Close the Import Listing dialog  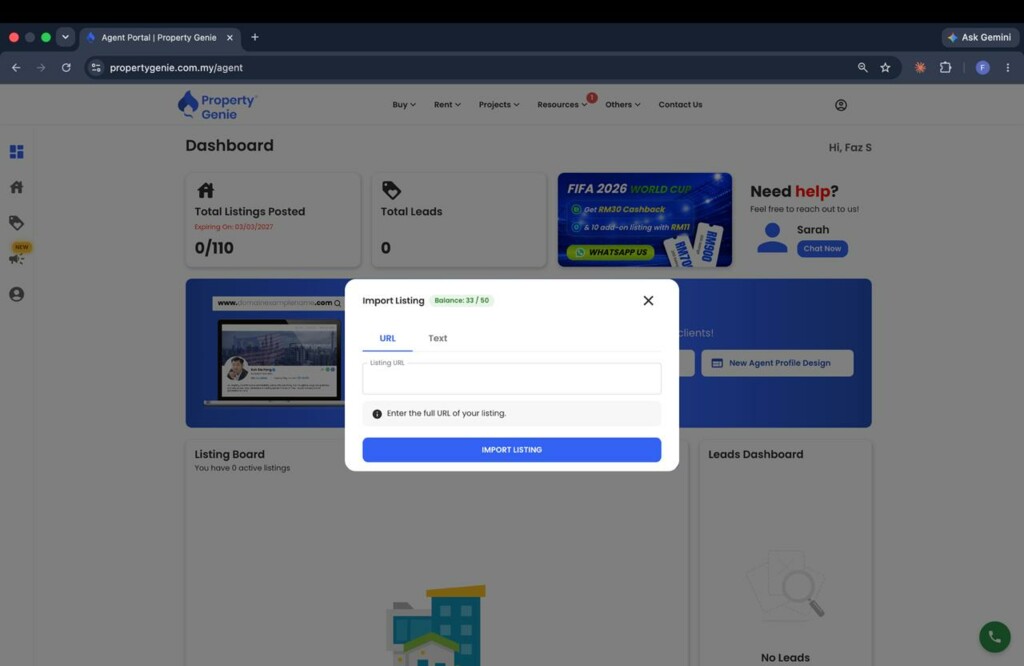pyautogui.click(x=648, y=300)
